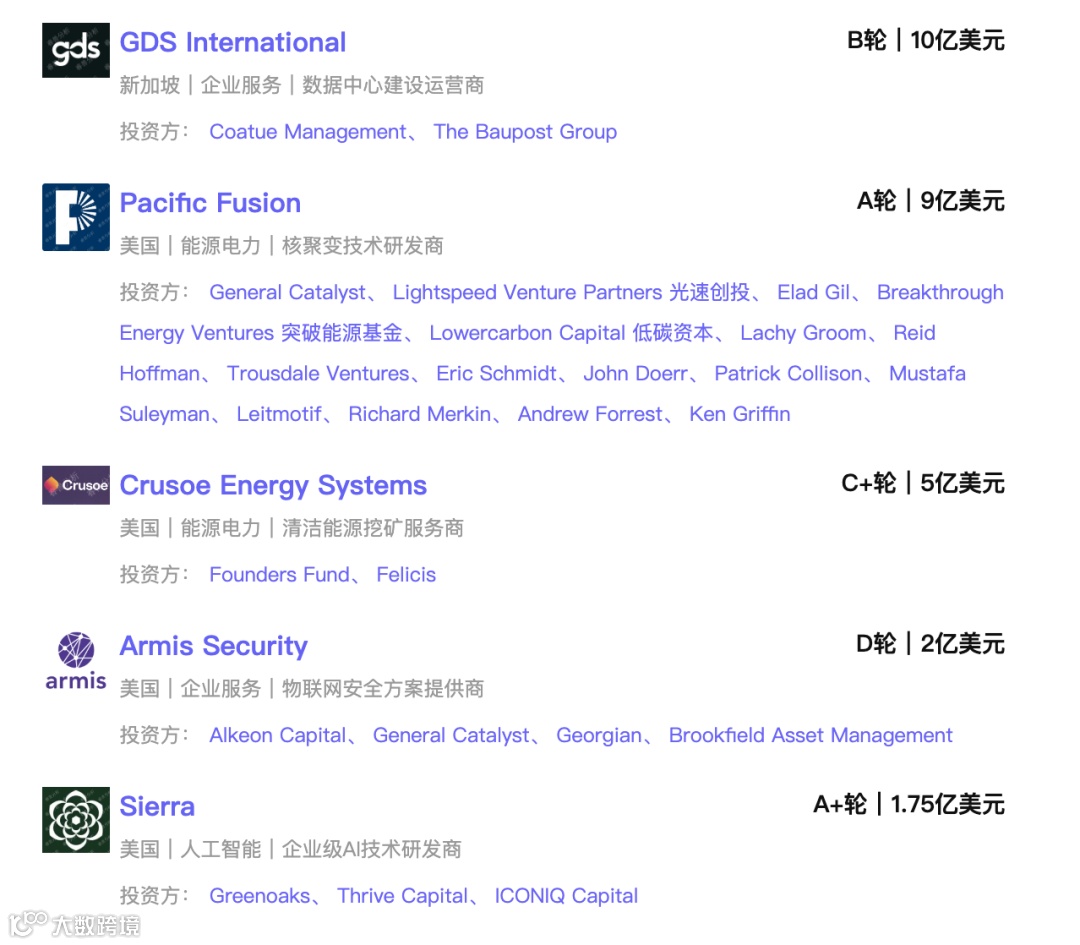Viewport: 1080px width, 945px height.
Task: Open investor Alkeon Capital
Action: [278, 735]
